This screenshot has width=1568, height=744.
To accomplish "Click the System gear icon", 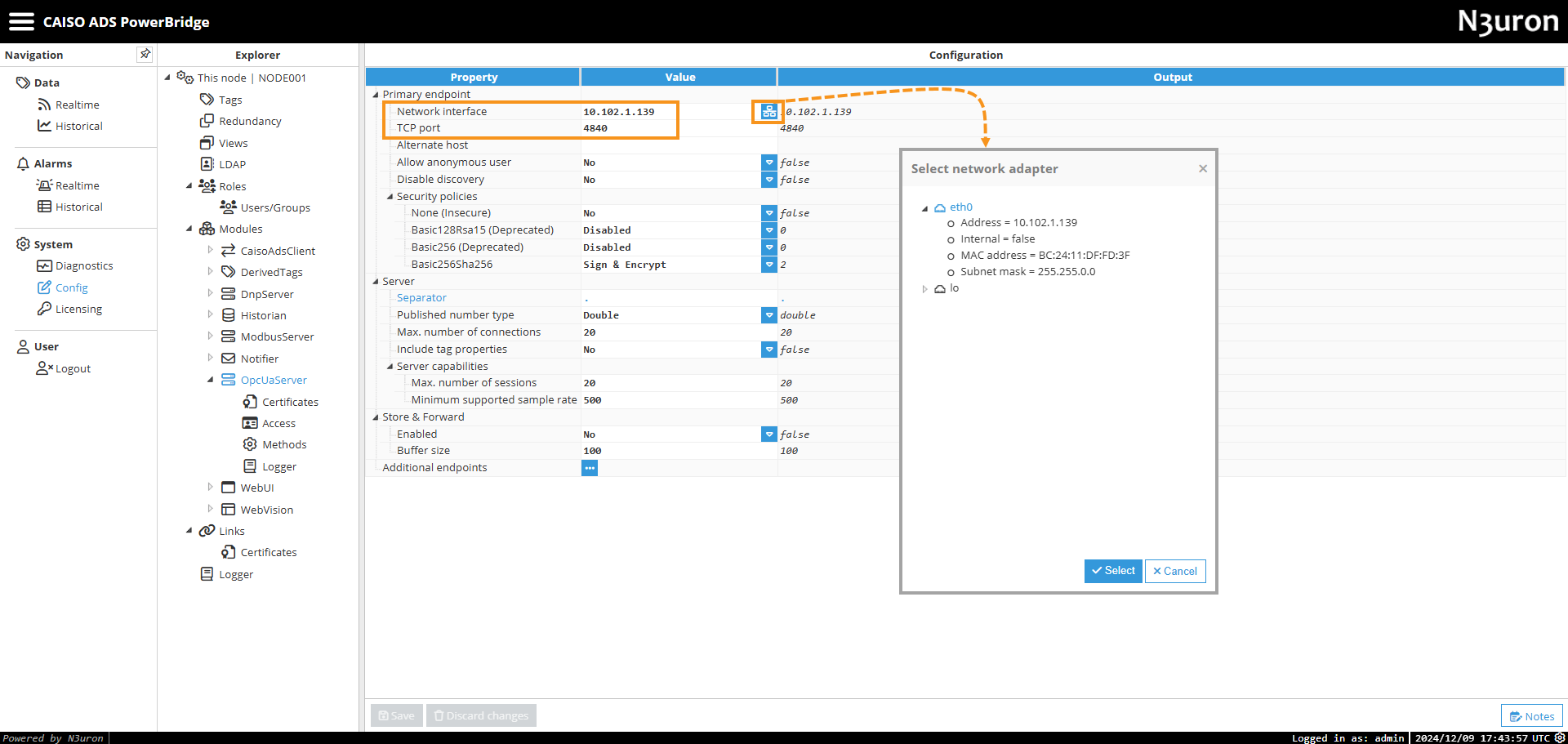I will click(x=23, y=244).
